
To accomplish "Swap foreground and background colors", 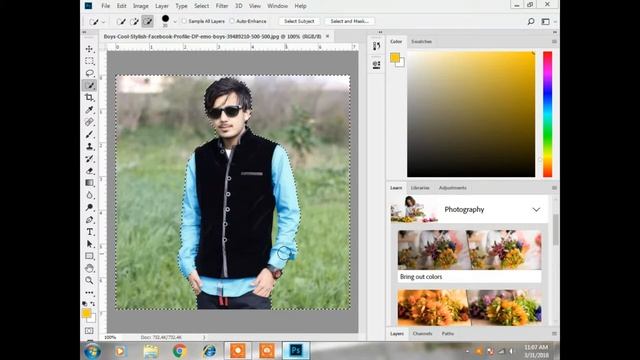I will tap(93, 304).
